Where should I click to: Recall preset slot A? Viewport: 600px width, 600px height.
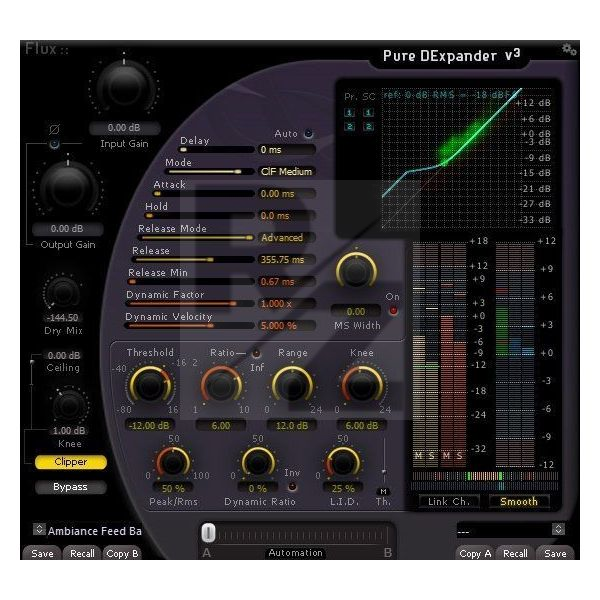click(x=82, y=553)
